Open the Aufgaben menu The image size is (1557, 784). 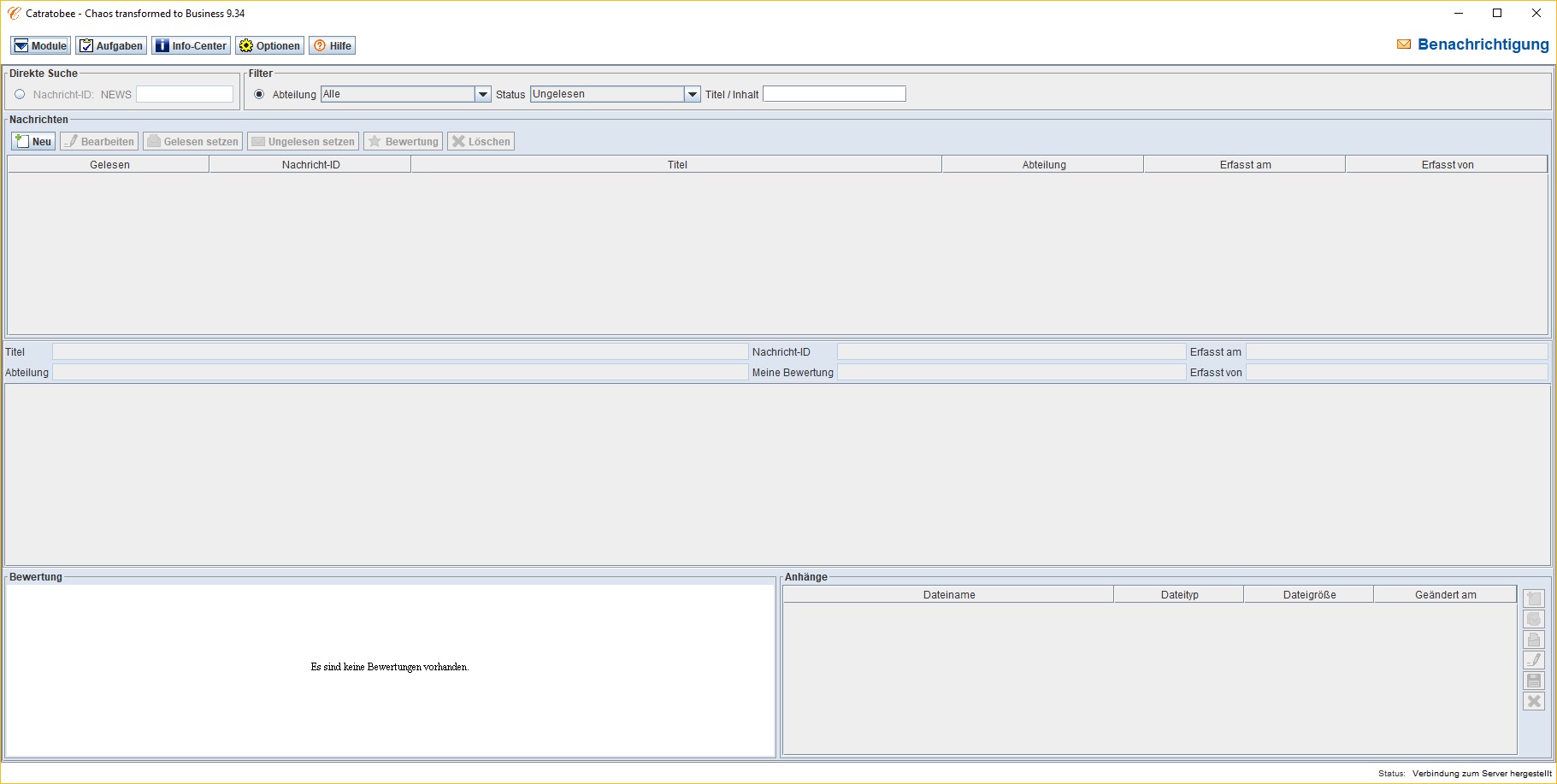pyautogui.click(x=111, y=46)
